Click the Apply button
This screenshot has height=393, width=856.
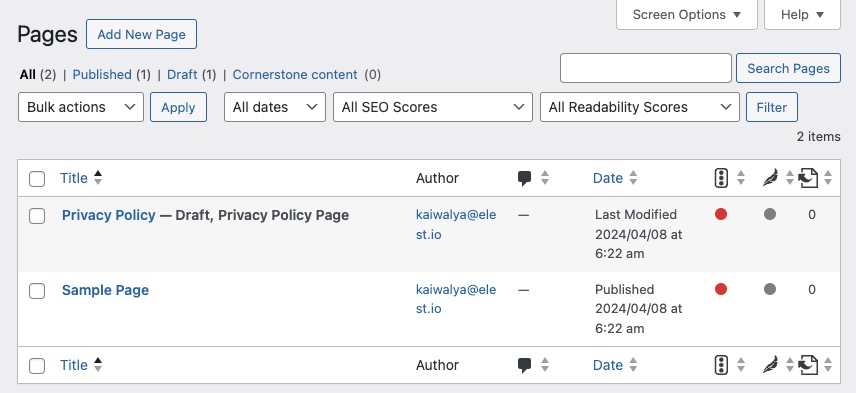tap(178, 107)
